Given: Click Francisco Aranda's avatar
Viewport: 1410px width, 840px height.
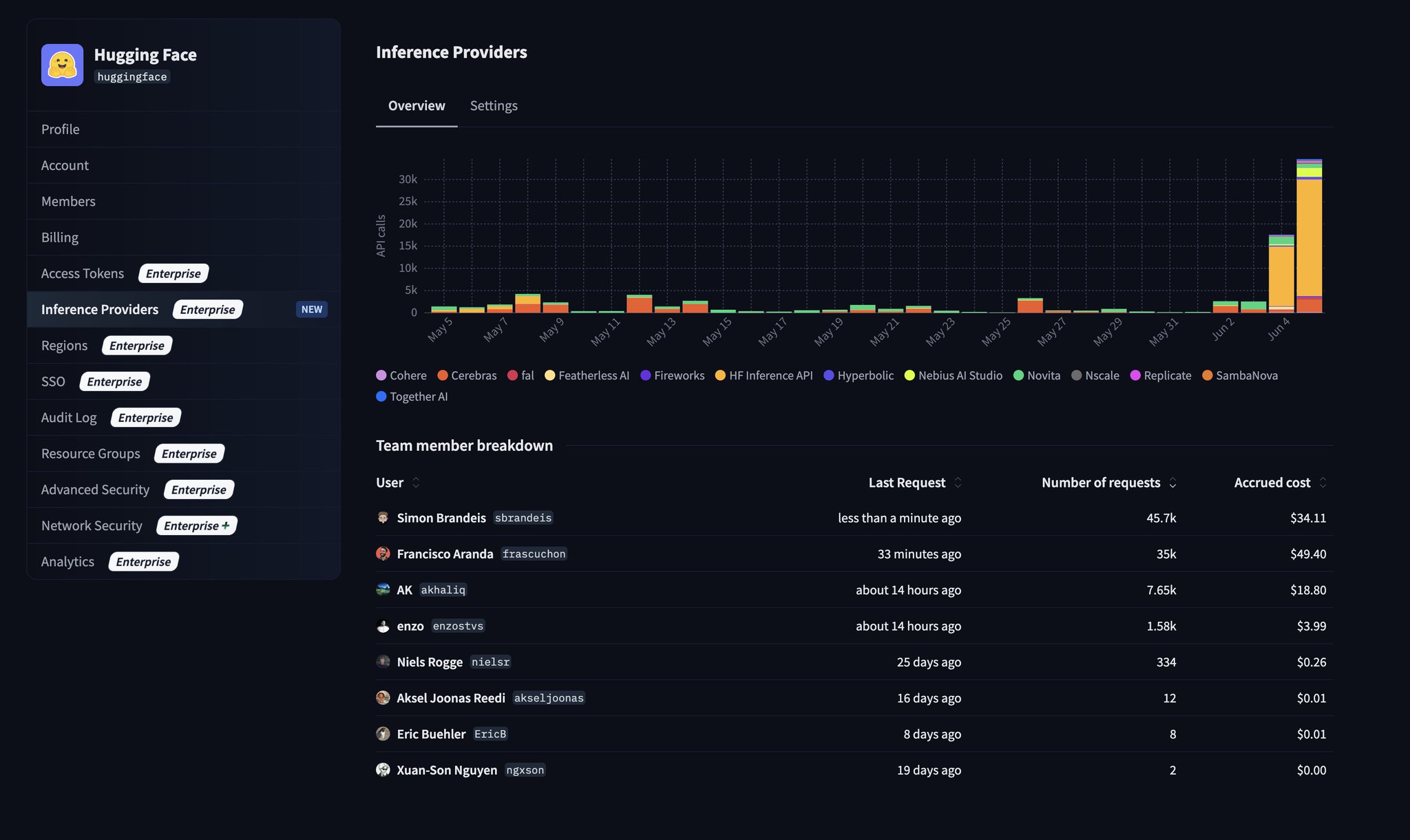Looking at the screenshot, I should coord(383,554).
